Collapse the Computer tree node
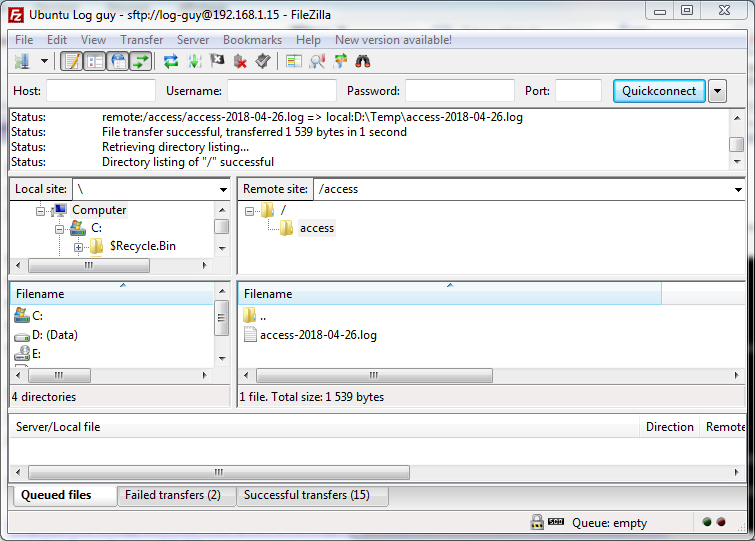 (40, 211)
